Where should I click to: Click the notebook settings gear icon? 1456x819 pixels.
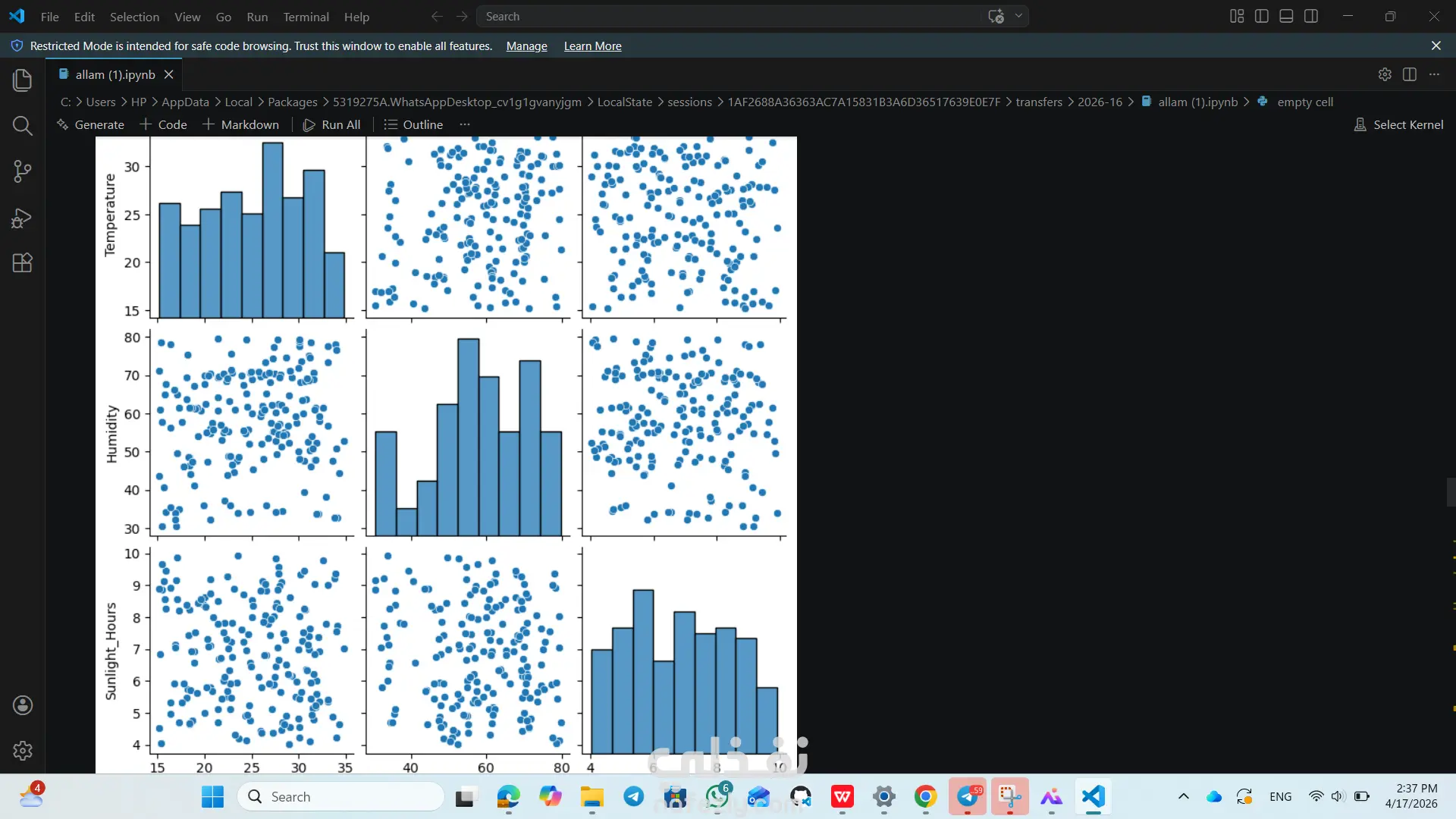1385,74
